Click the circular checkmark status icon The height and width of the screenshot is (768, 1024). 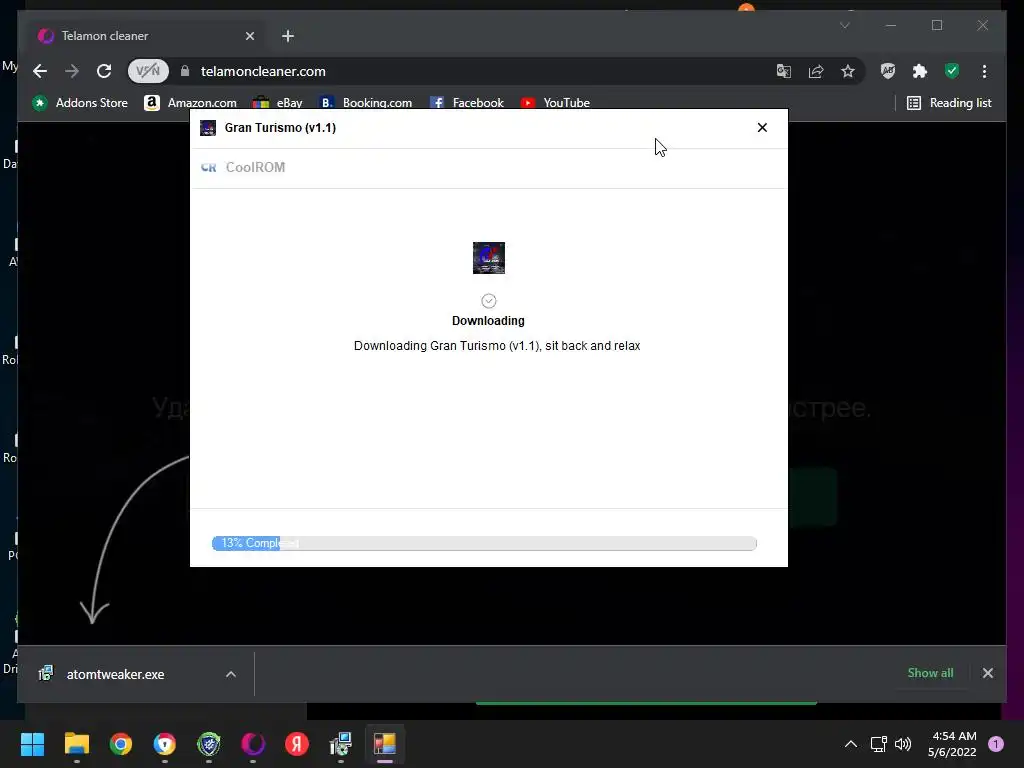pos(488,301)
